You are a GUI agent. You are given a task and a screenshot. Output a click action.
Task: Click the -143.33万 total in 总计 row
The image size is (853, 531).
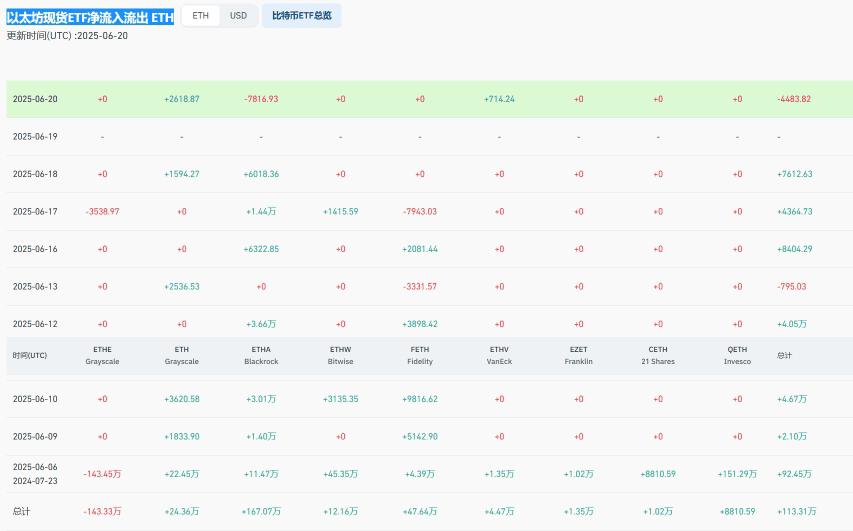(x=102, y=511)
